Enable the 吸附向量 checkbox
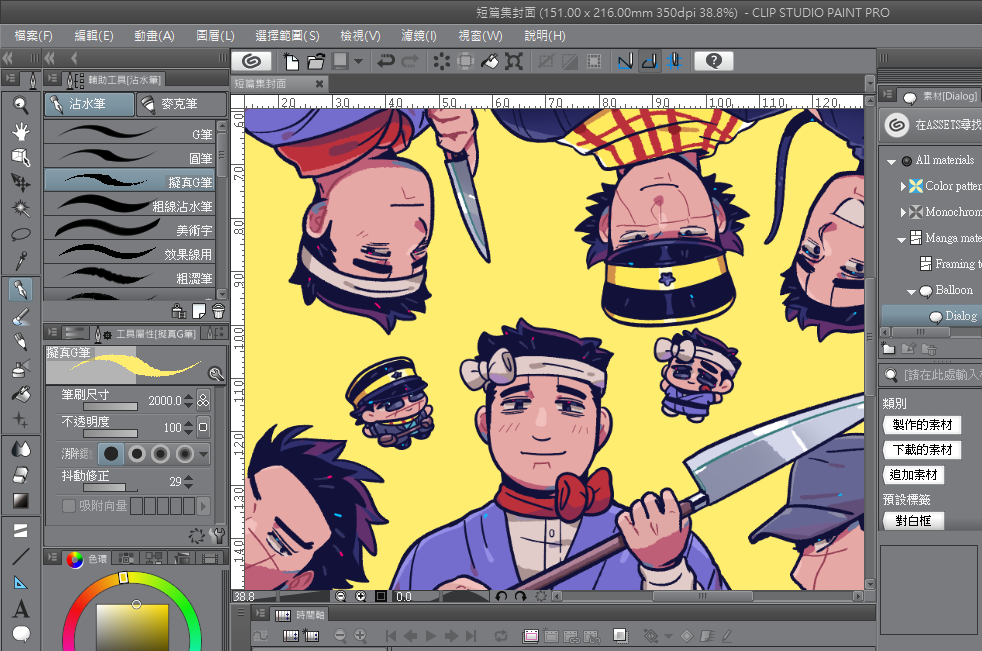Screen dimensions: 982x651 pos(69,506)
